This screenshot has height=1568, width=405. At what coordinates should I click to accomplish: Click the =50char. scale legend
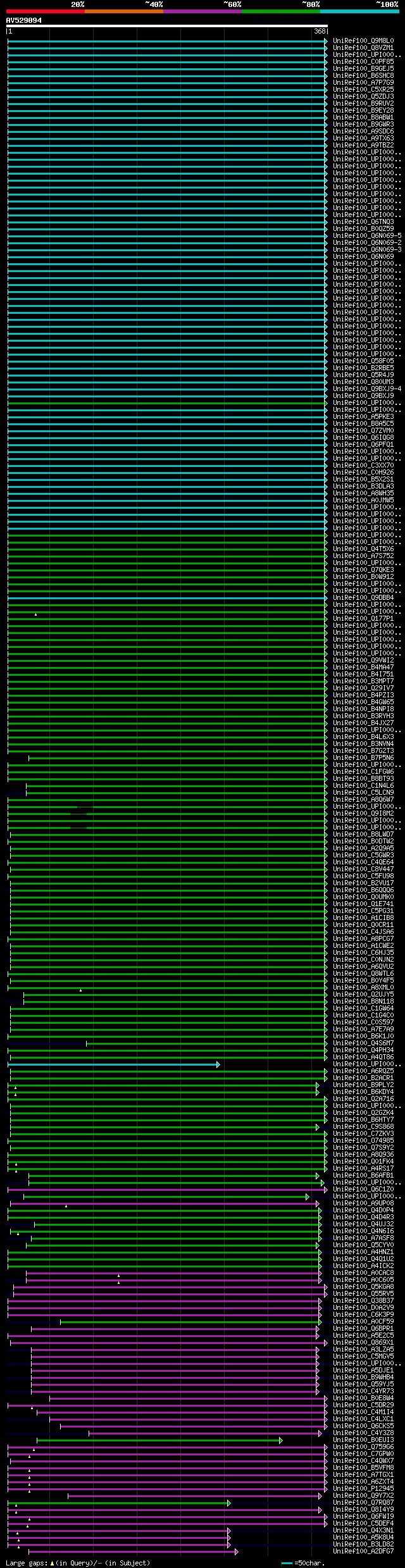[303, 1563]
